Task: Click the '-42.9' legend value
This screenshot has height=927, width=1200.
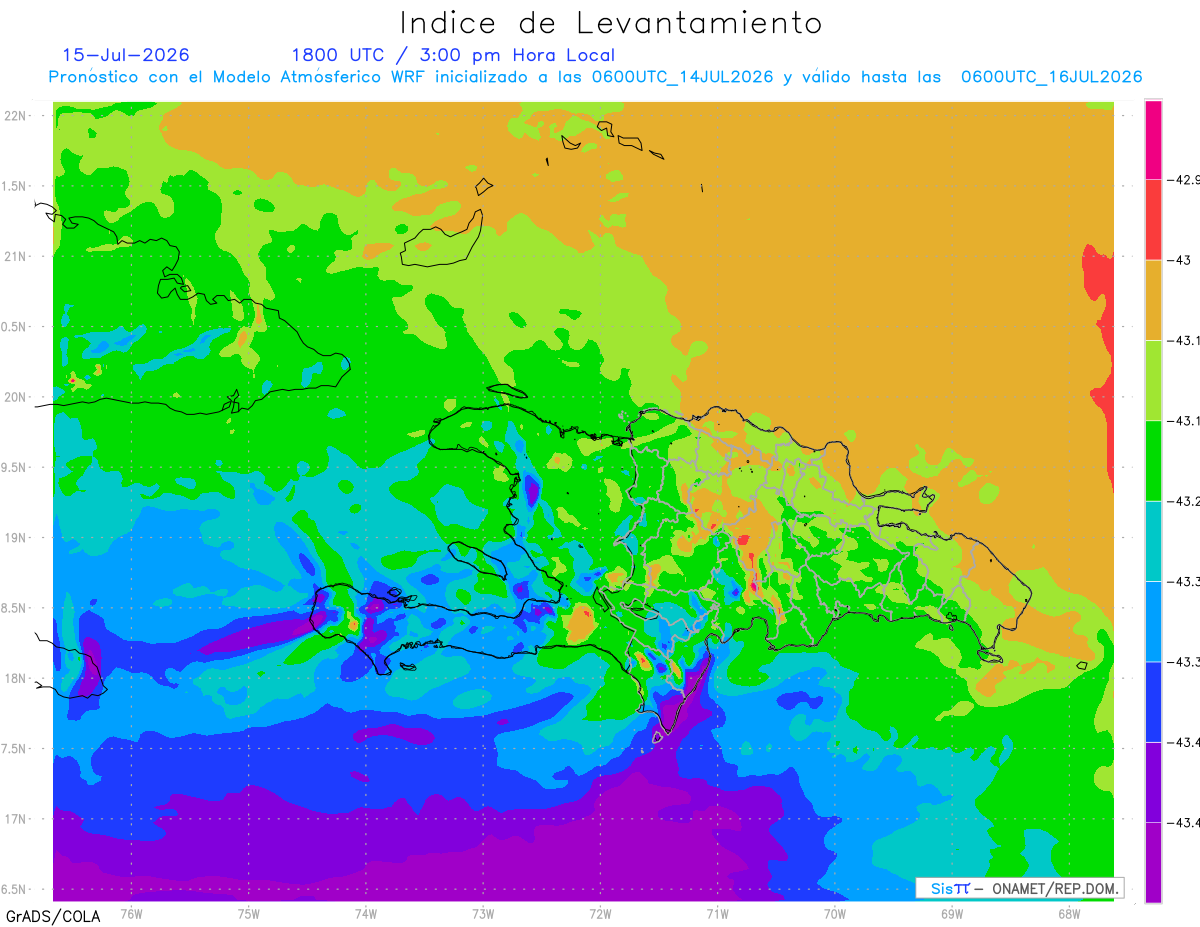Action: 1182,180
